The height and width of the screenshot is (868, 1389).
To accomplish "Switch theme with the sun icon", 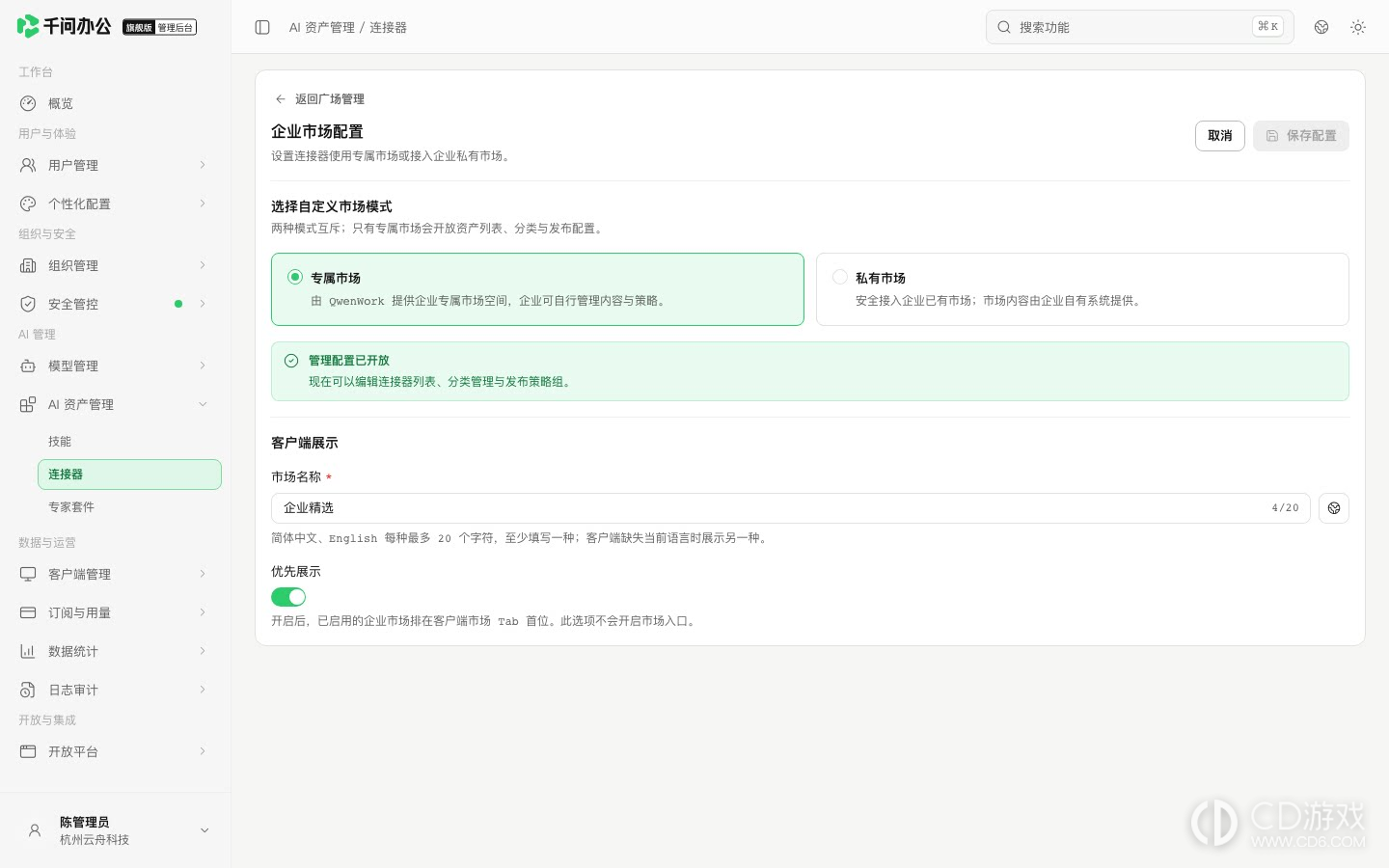I will pyautogui.click(x=1358, y=27).
